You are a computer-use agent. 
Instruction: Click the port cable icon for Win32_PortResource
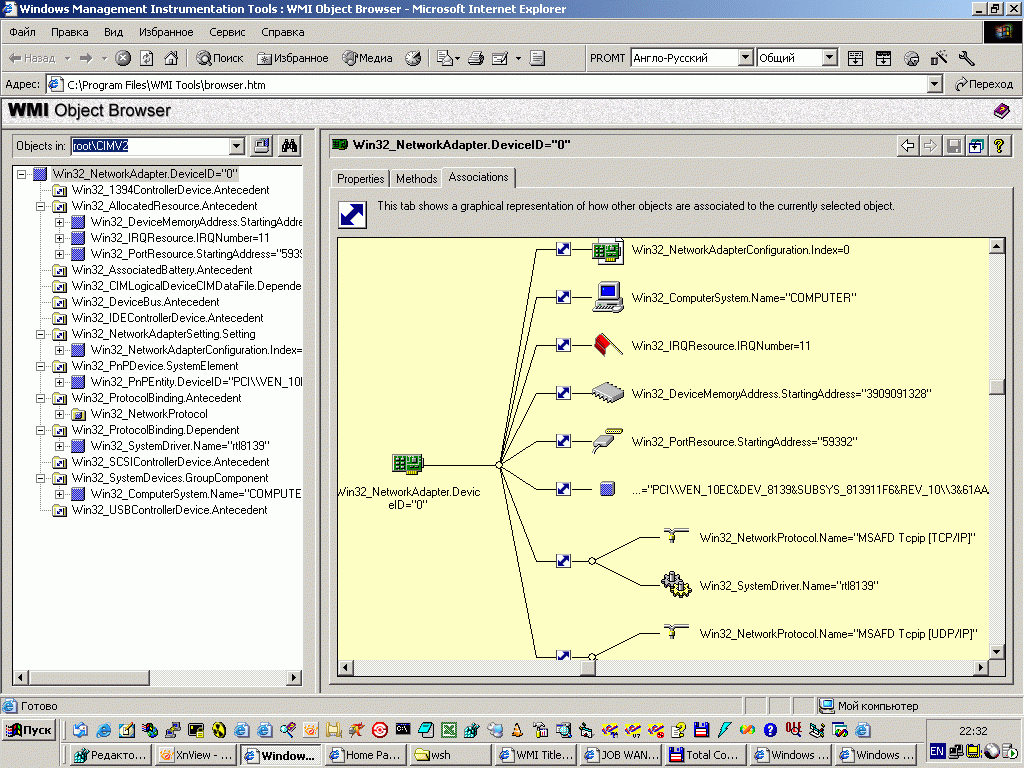pyautogui.click(x=608, y=441)
